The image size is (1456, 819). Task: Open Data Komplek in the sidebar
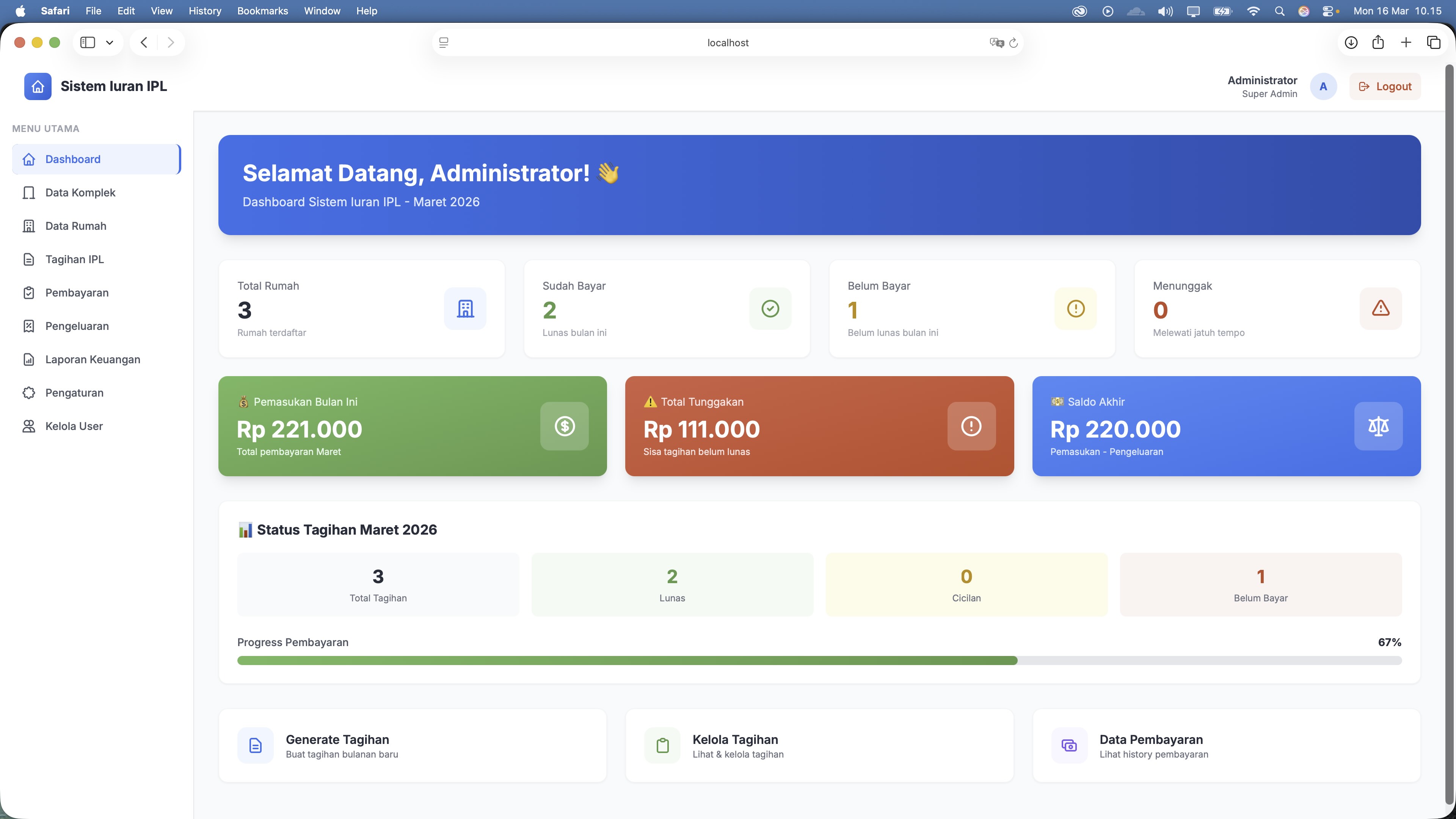[97, 193]
